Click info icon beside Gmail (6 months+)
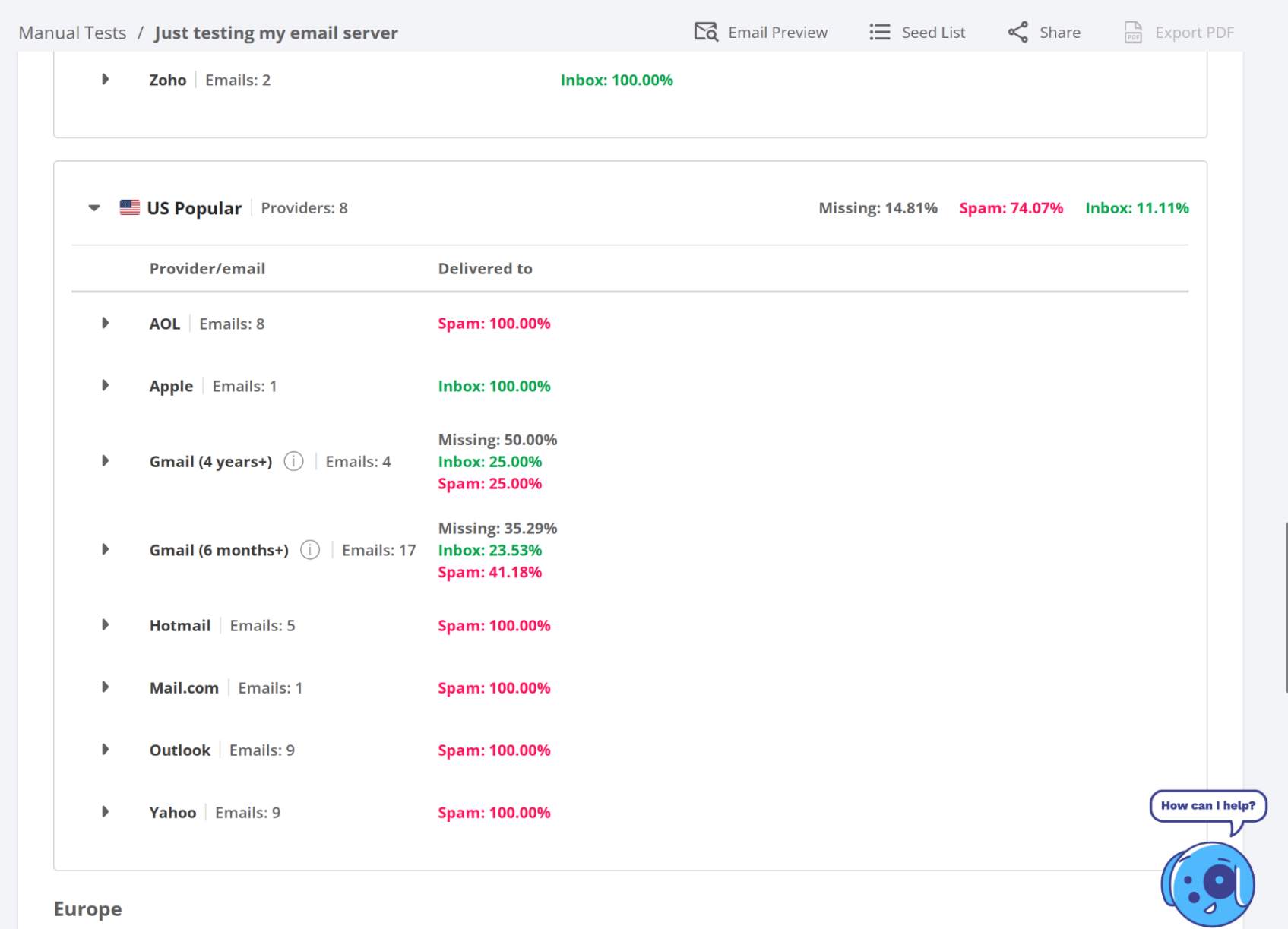The height and width of the screenshot is (929, 1288). click(310, 550)
